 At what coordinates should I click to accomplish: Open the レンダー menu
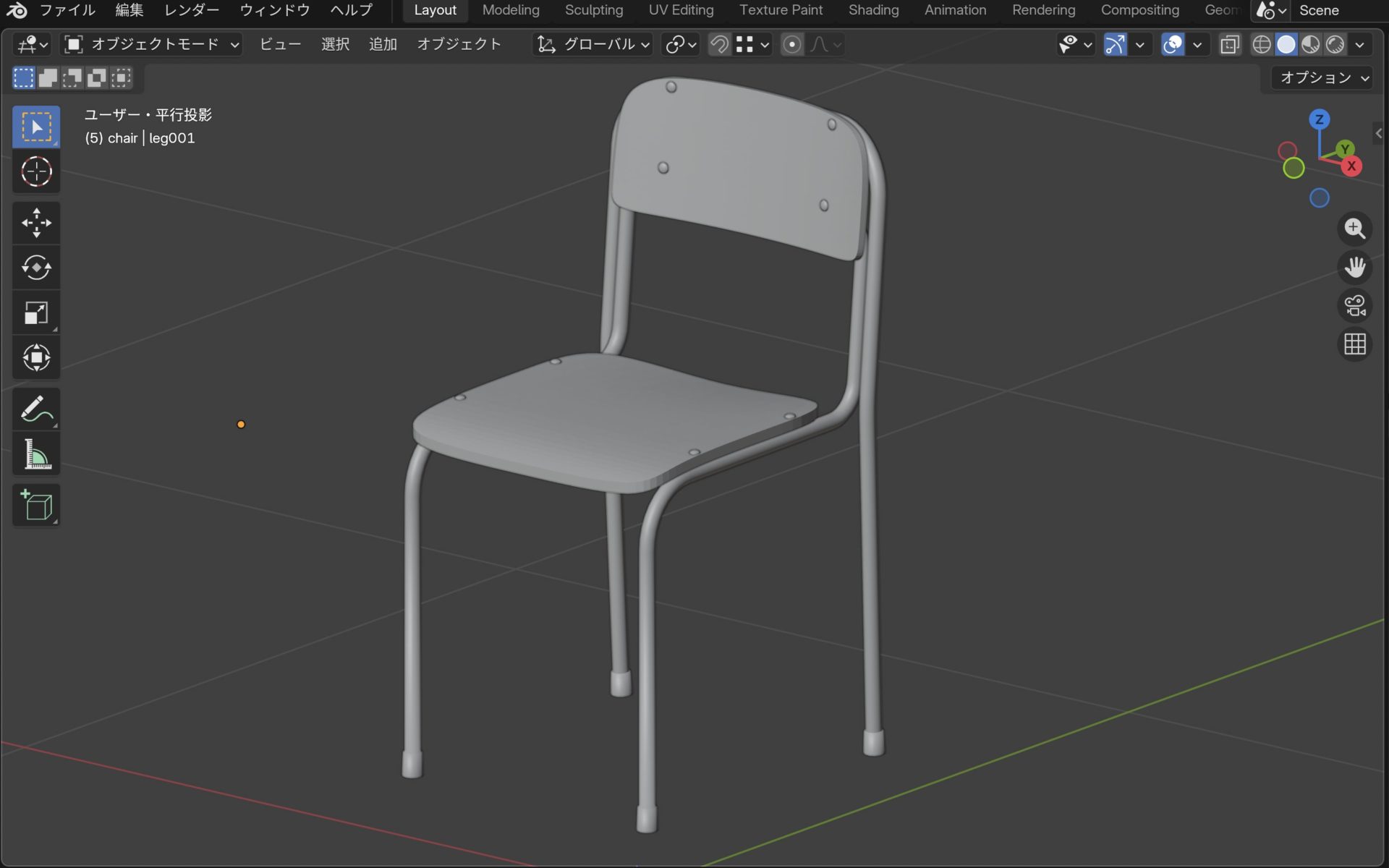point(191,10)
